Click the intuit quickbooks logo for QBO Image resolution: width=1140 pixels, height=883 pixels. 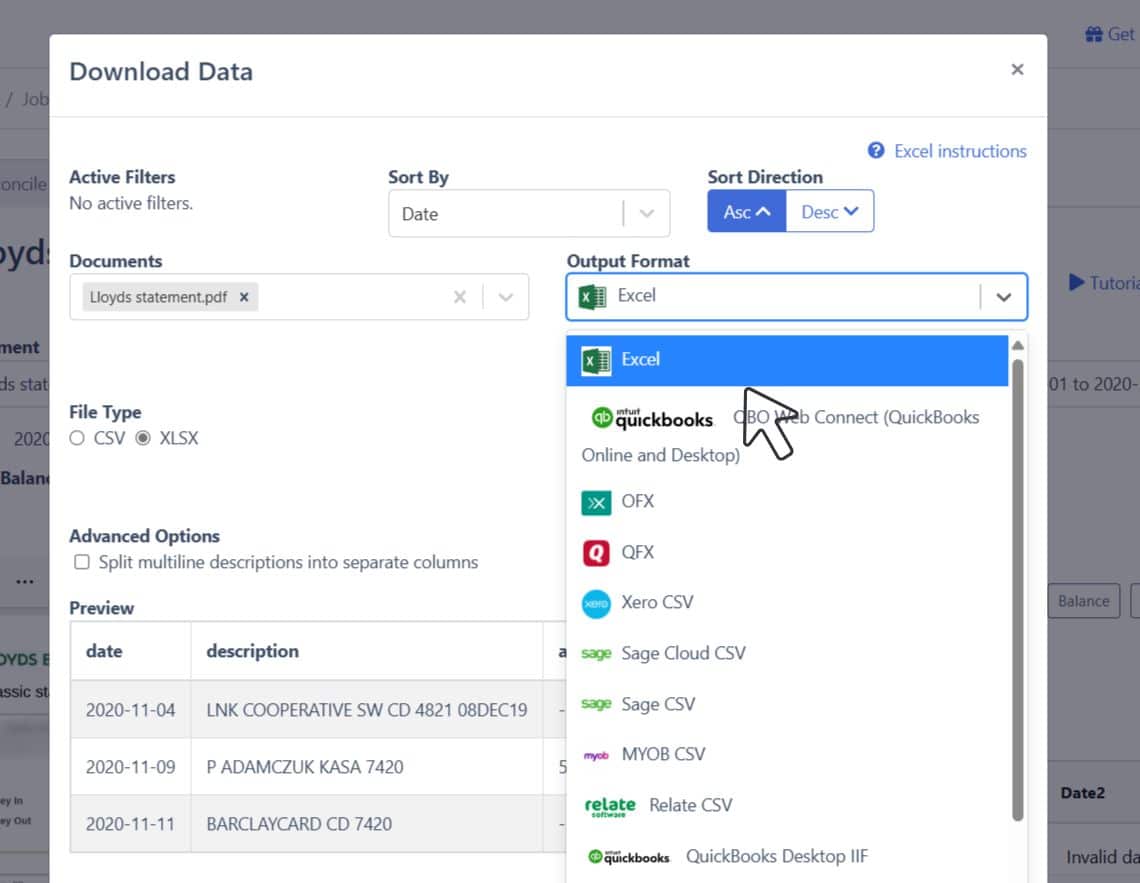pos(652,418)
